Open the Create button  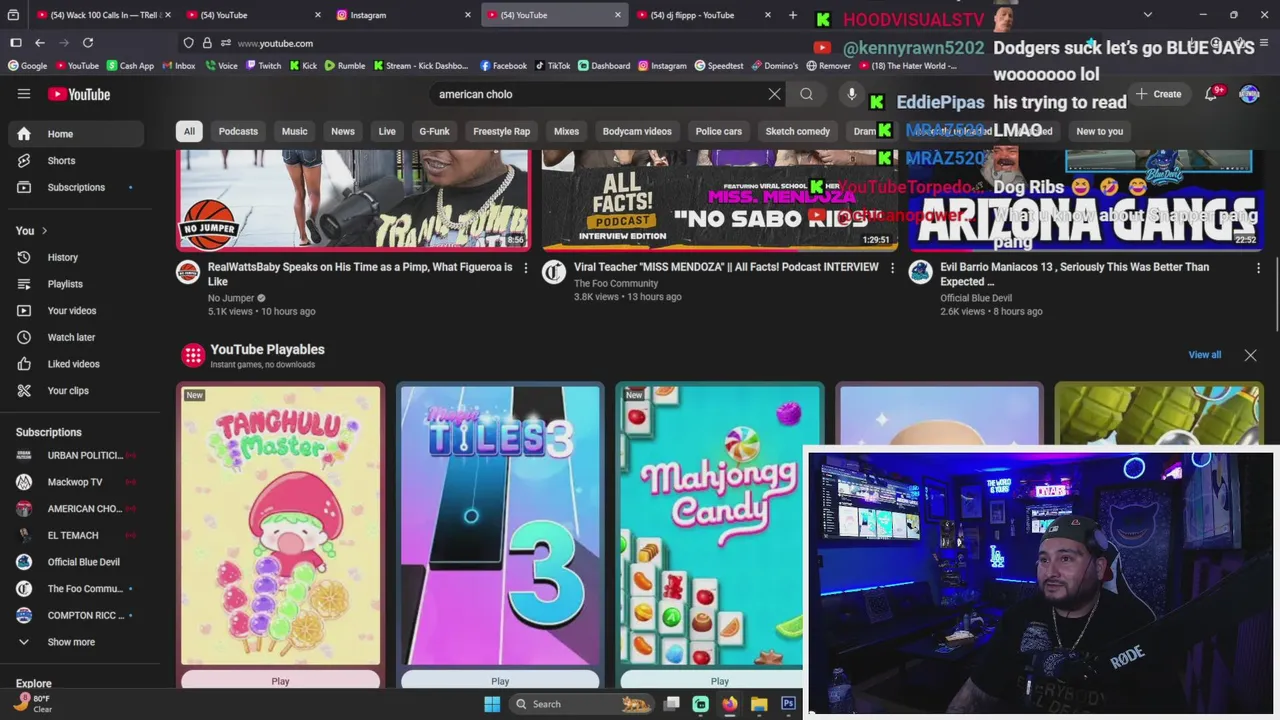(x=1158, y=94)
